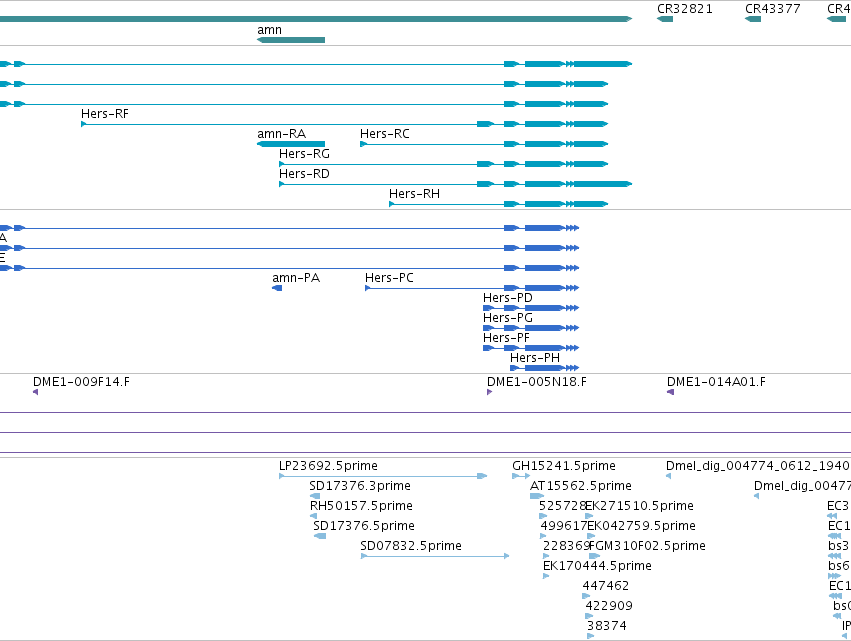Image resolution: width=851 pixels, height=641 pixels.
Task: Click the 38374 feature arrow glyph
Action: point(590,636)
